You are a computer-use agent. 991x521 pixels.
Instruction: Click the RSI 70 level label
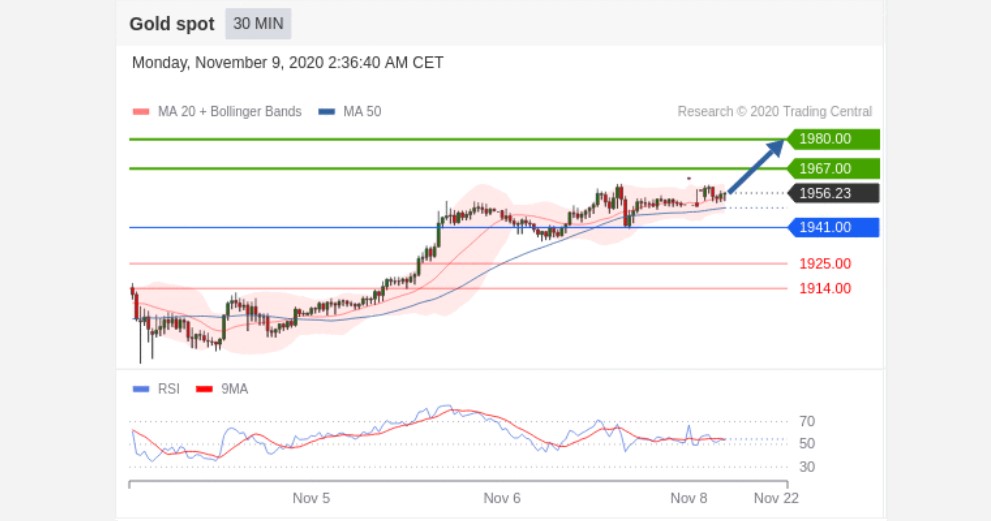pos(807,421)
